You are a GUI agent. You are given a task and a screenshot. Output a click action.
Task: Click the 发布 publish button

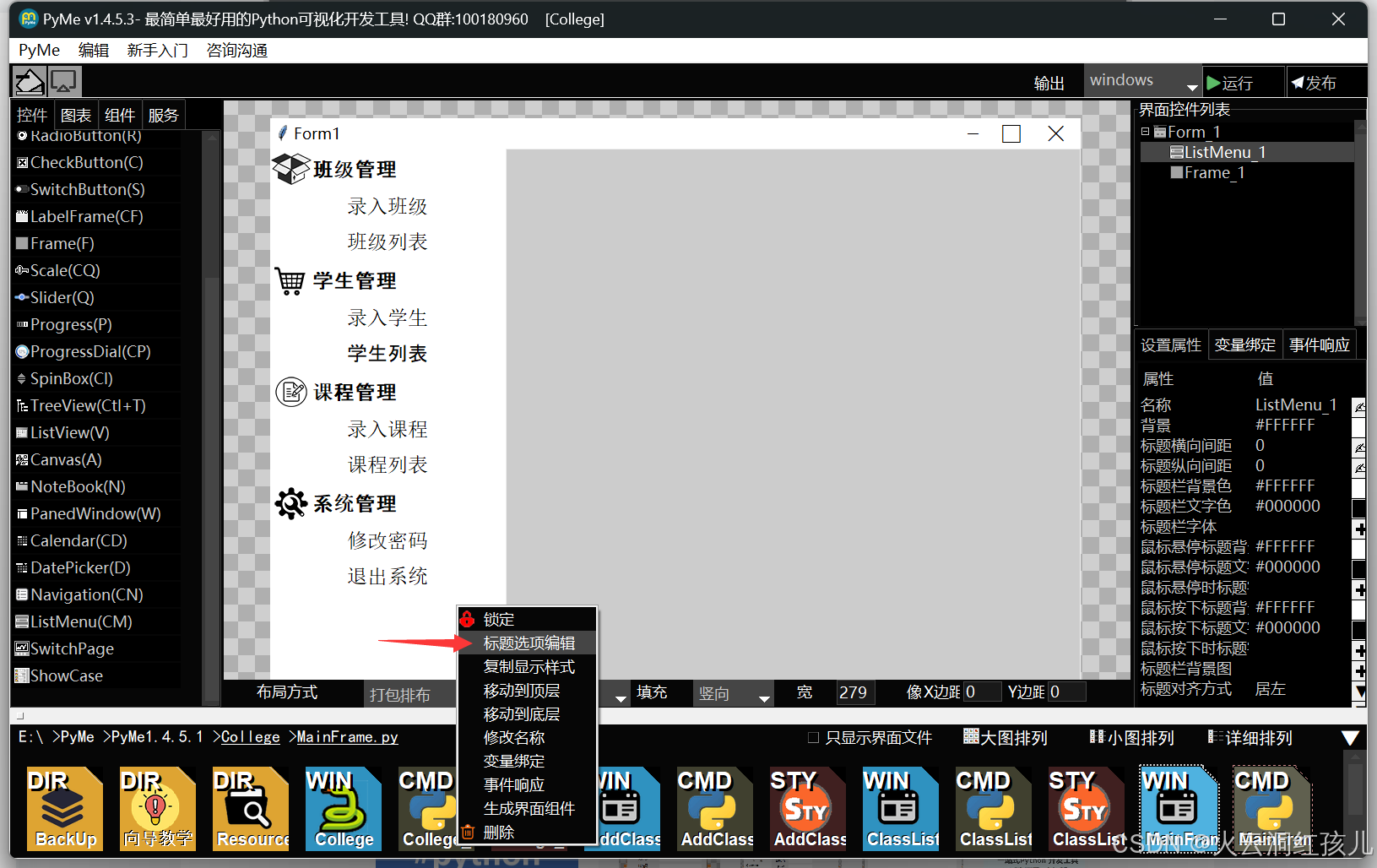[x=1325, y=83]
